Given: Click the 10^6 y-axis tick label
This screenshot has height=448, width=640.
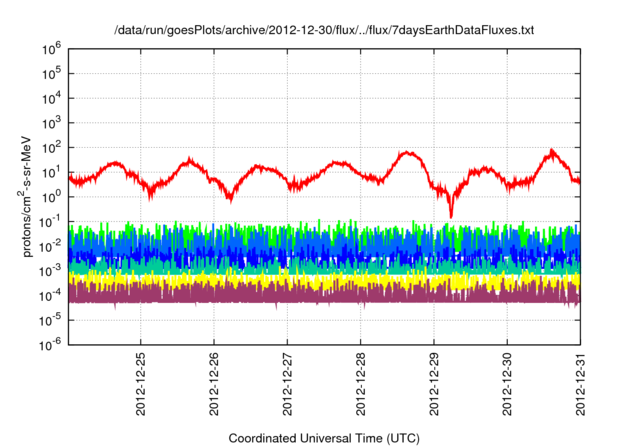Looking at the screenshot, I should 52,49.
